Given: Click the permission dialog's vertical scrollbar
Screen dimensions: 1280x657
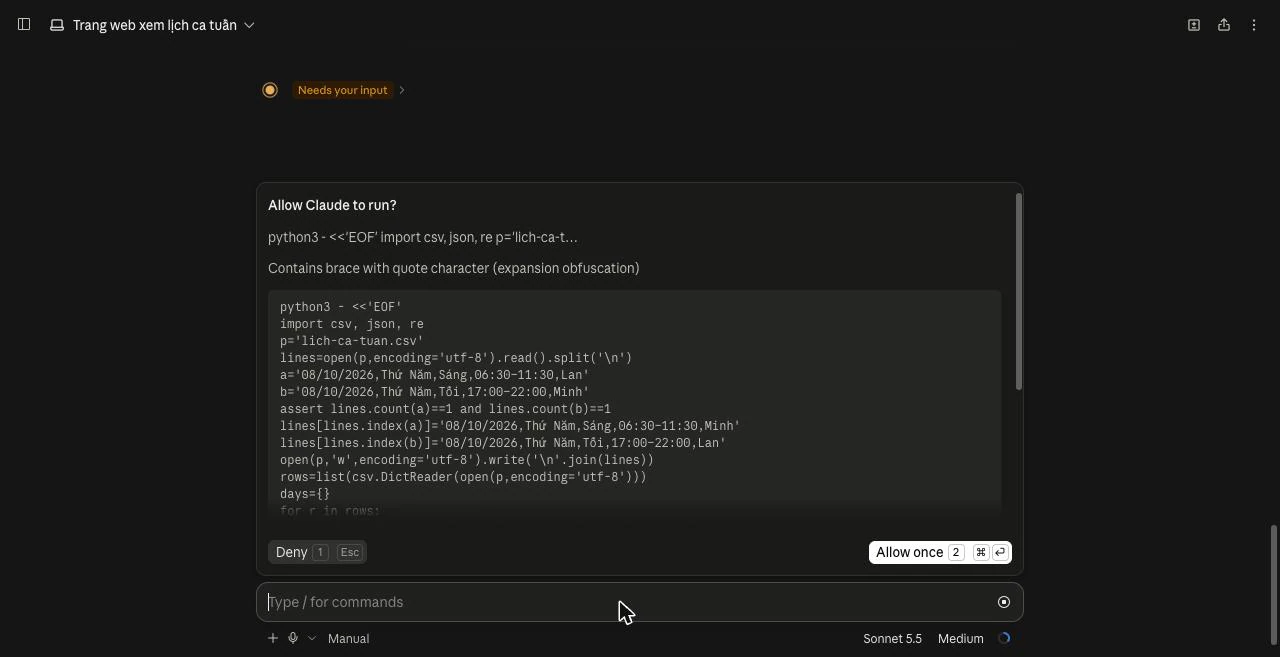Looking at the screenshot, I should pos(1019,291).
